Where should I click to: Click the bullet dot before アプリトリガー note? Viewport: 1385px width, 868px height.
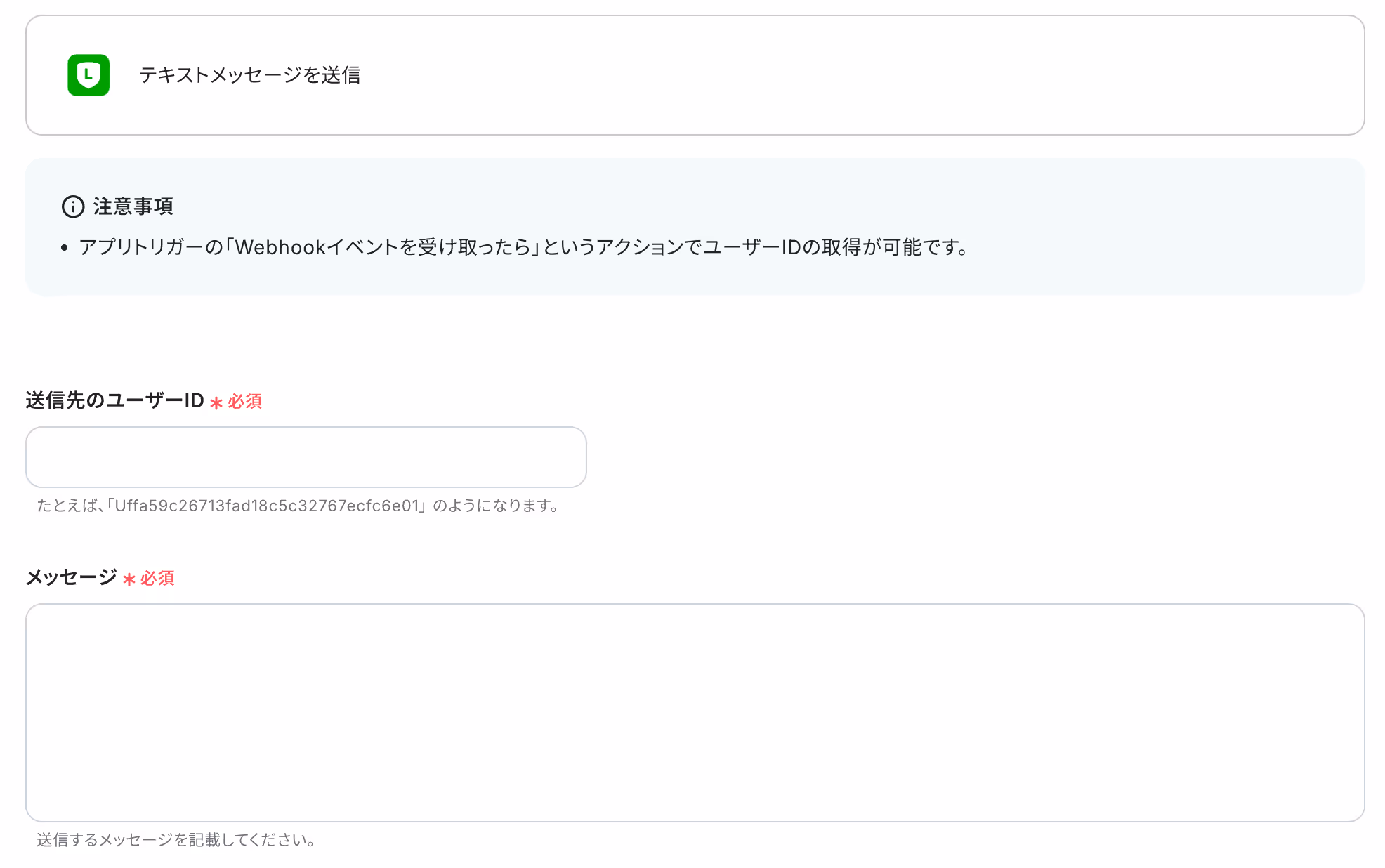[65, 248]
